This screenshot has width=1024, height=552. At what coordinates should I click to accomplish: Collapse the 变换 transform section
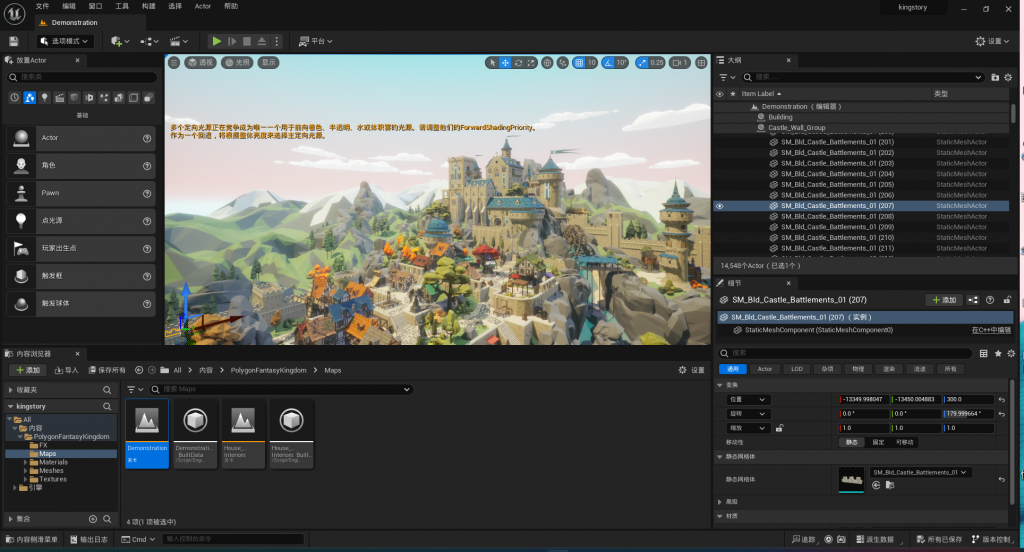point(720,385)
